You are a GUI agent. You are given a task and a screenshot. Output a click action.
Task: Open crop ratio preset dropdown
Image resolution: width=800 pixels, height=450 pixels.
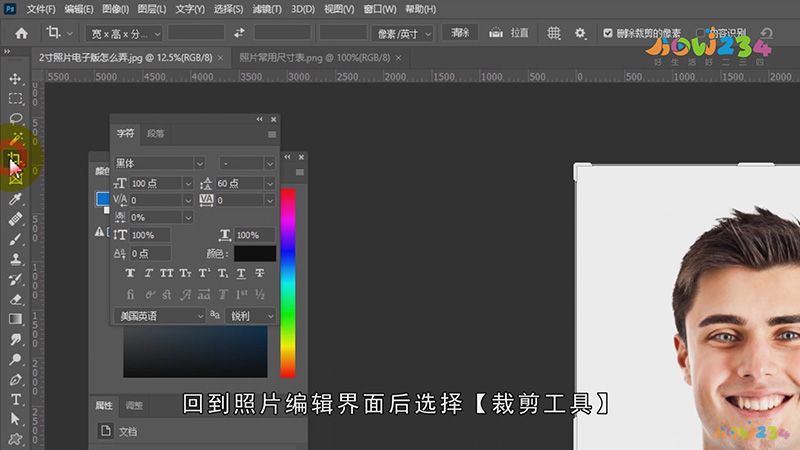click(124, 34)
